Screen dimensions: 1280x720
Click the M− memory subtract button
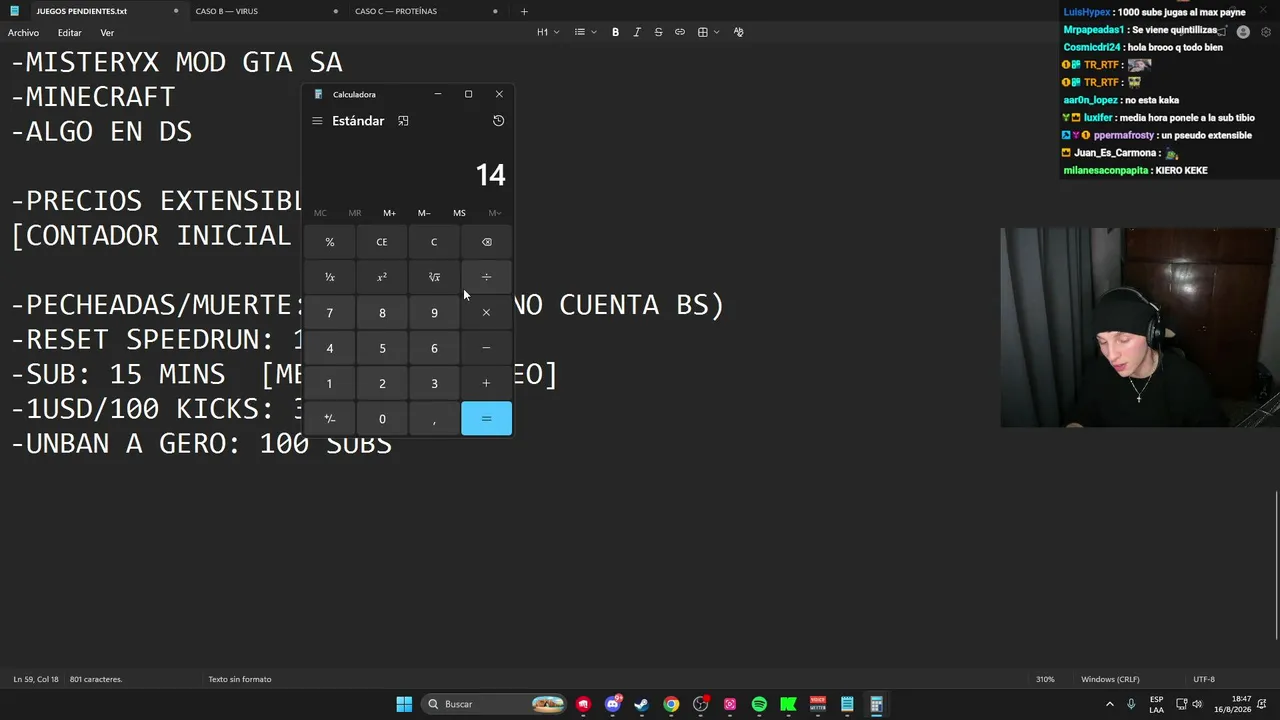pyautogui.click(x=424, y=213)
